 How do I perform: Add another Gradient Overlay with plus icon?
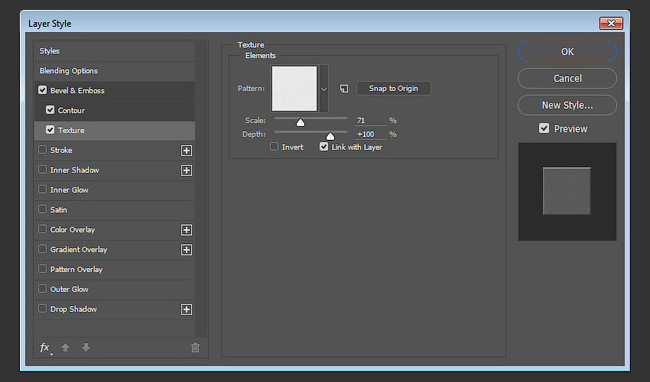187,250
